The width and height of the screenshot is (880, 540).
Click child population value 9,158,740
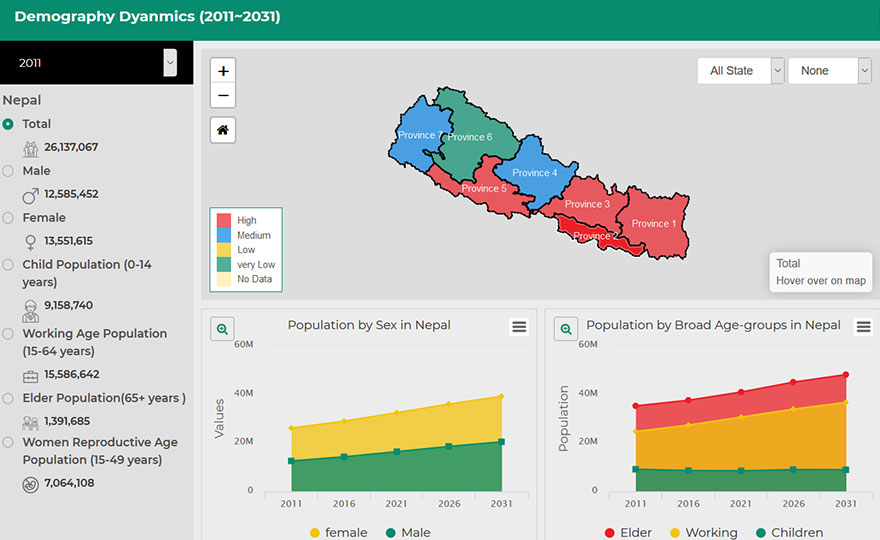[x=68, y=305]
